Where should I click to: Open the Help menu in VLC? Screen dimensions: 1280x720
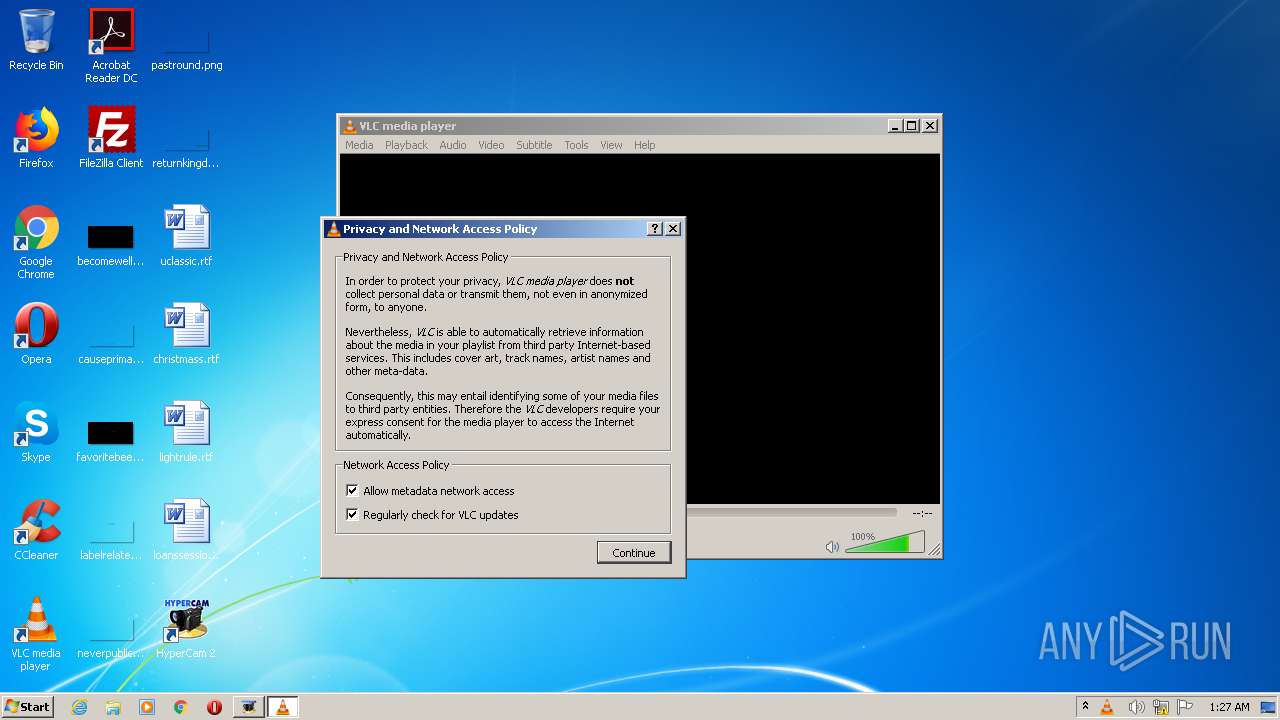[x=645, y=145]
